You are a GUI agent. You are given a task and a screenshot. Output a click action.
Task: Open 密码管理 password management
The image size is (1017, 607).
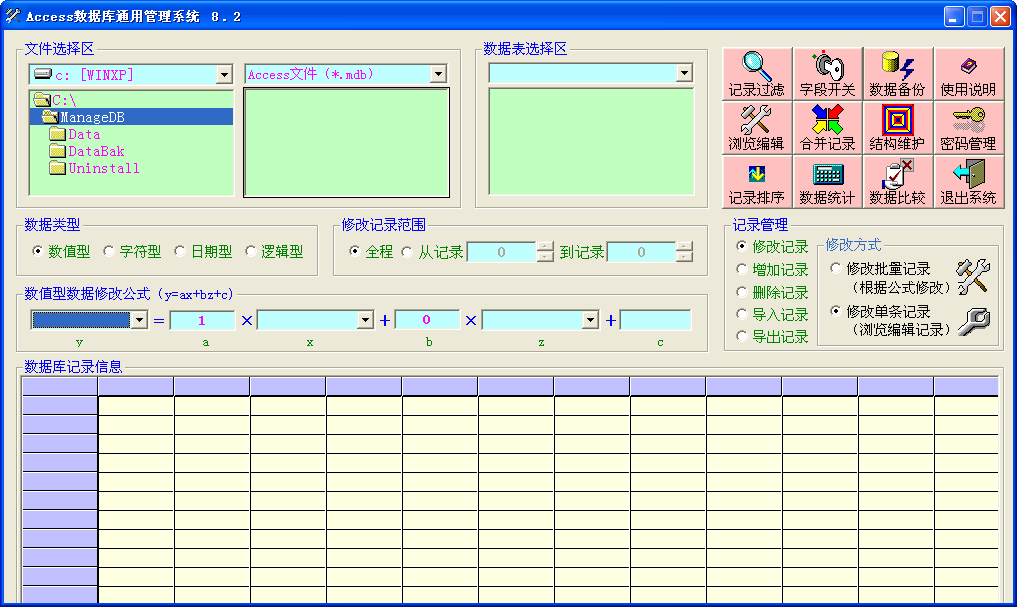(968, 128)
